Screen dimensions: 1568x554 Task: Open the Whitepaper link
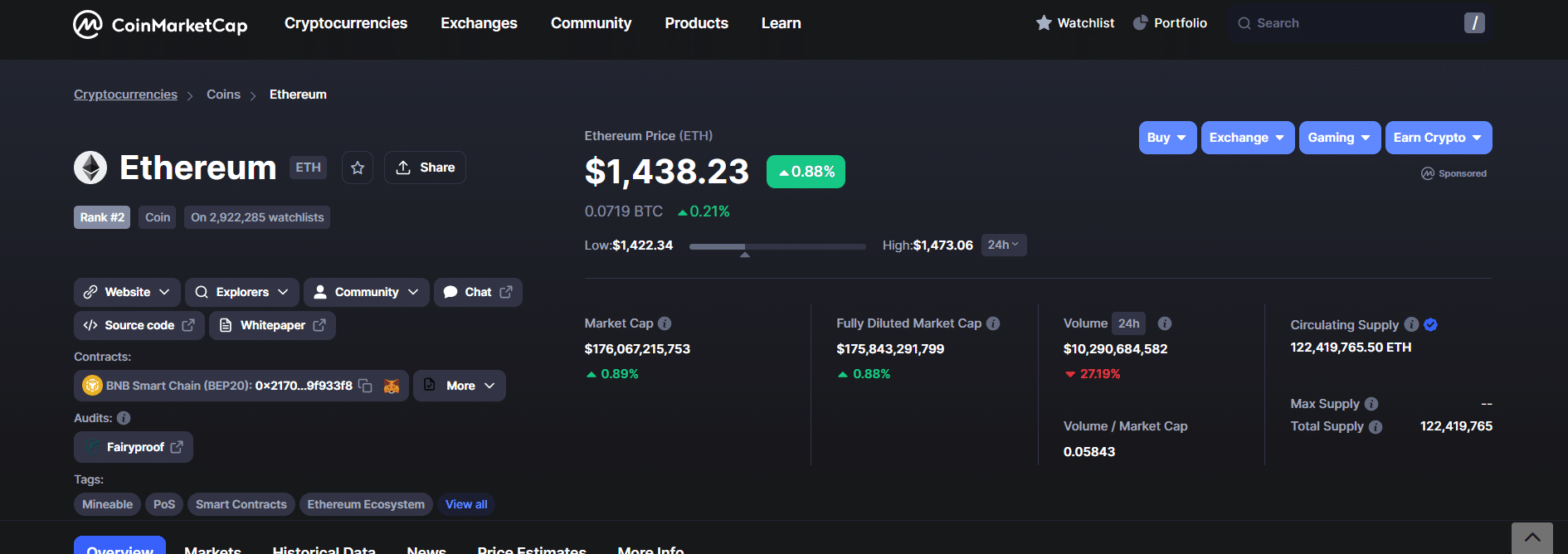pos(272,325)
